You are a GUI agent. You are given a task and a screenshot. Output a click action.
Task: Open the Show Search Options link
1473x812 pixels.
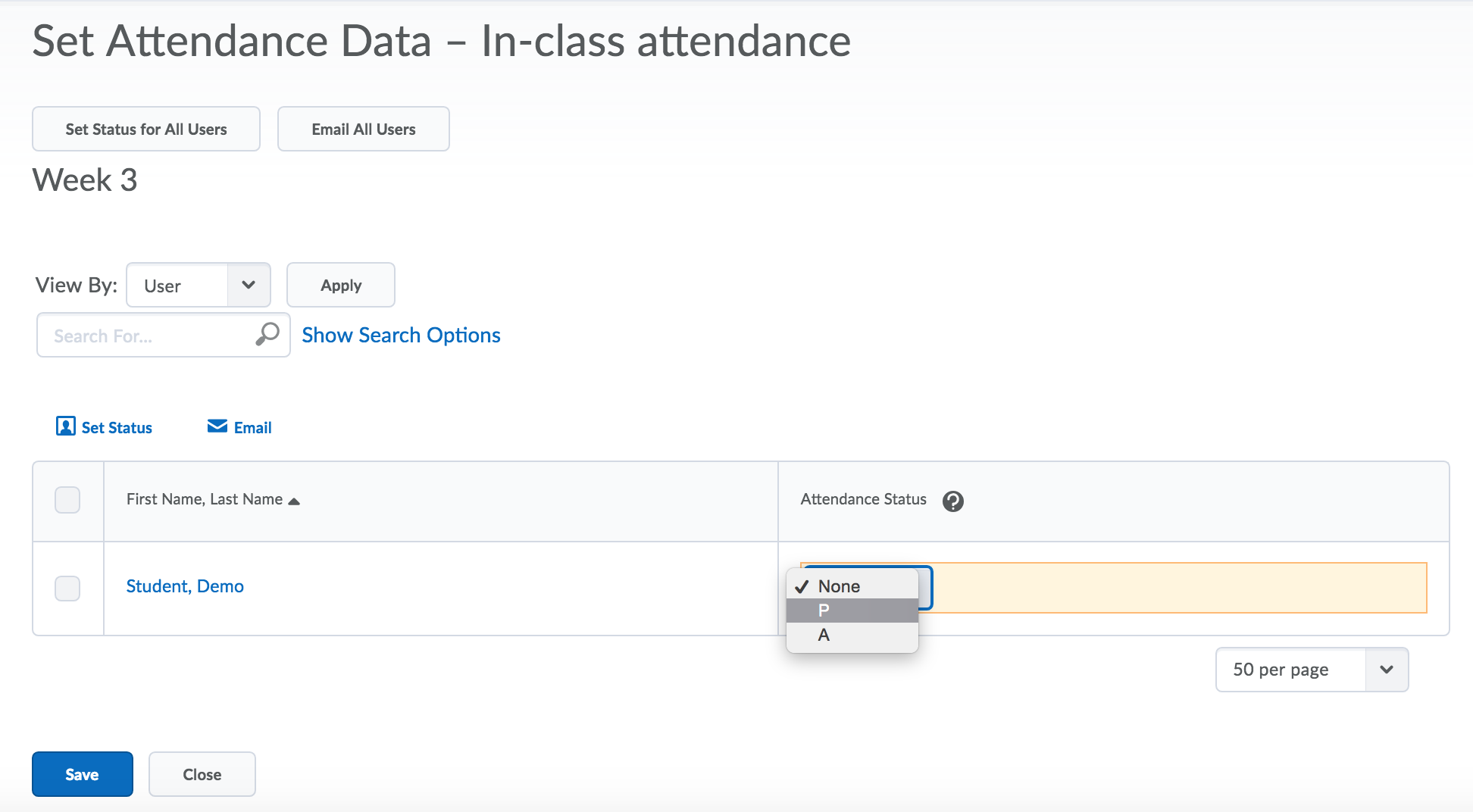(x=401, y=335)
